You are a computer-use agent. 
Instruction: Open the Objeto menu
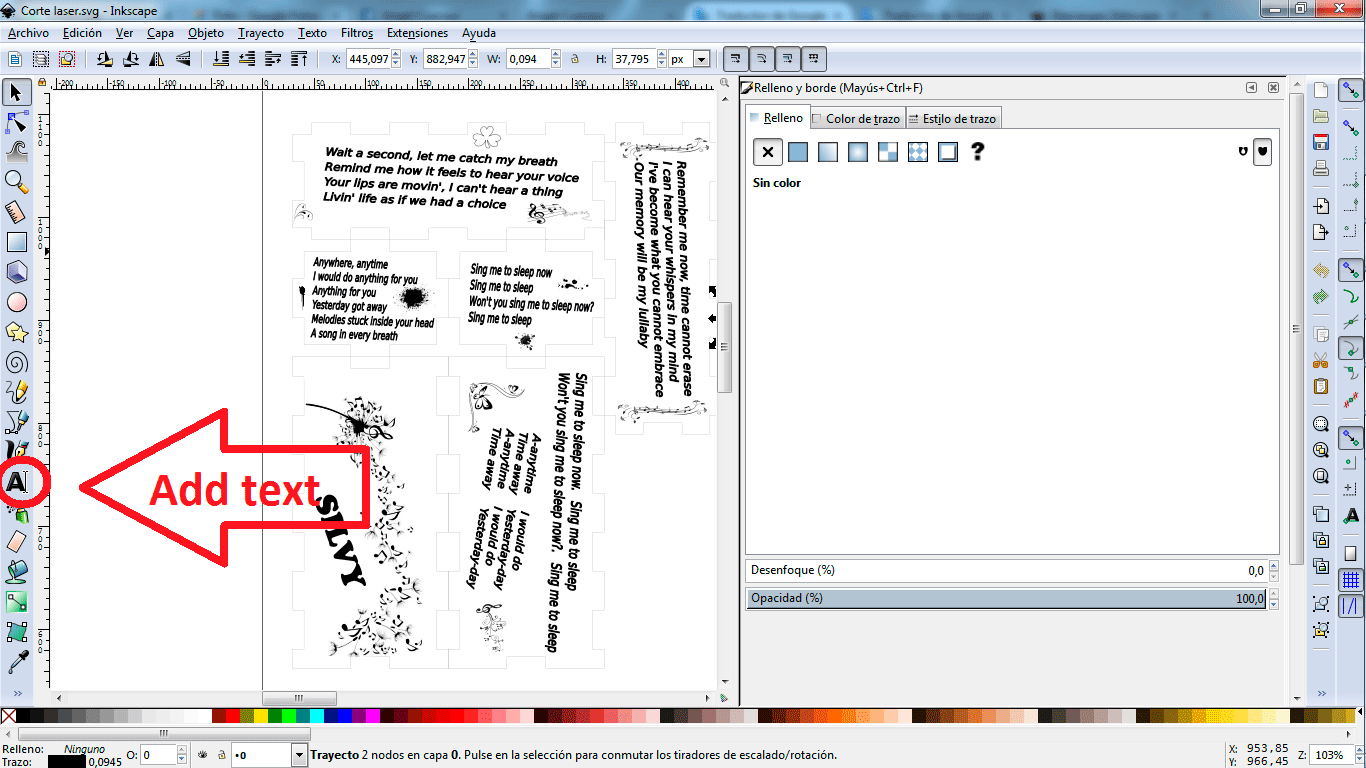click(206, 32)
